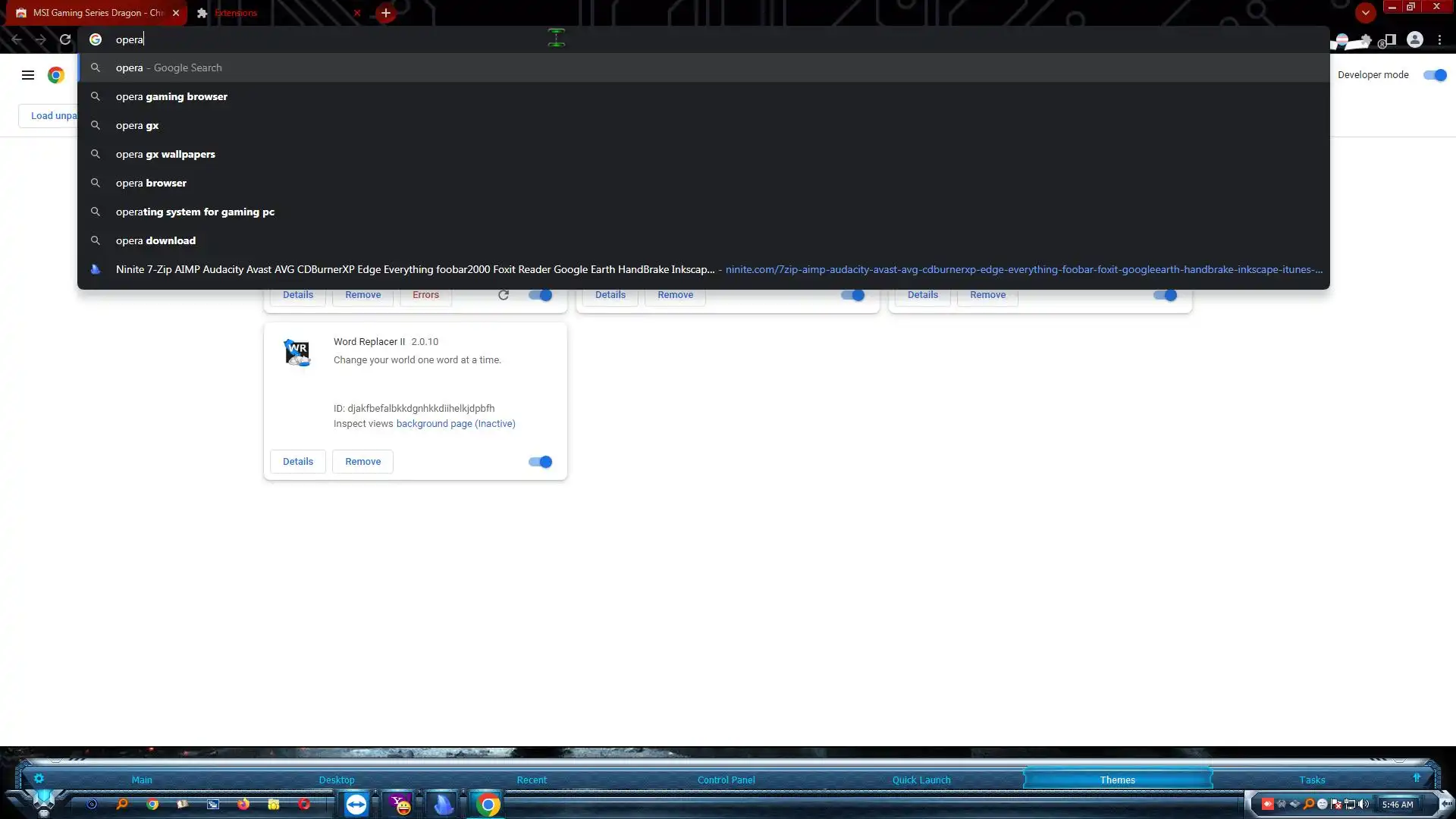Click Remove for Word Replacer II
The height and width of the screenshot is (819, 1456).
362,462
